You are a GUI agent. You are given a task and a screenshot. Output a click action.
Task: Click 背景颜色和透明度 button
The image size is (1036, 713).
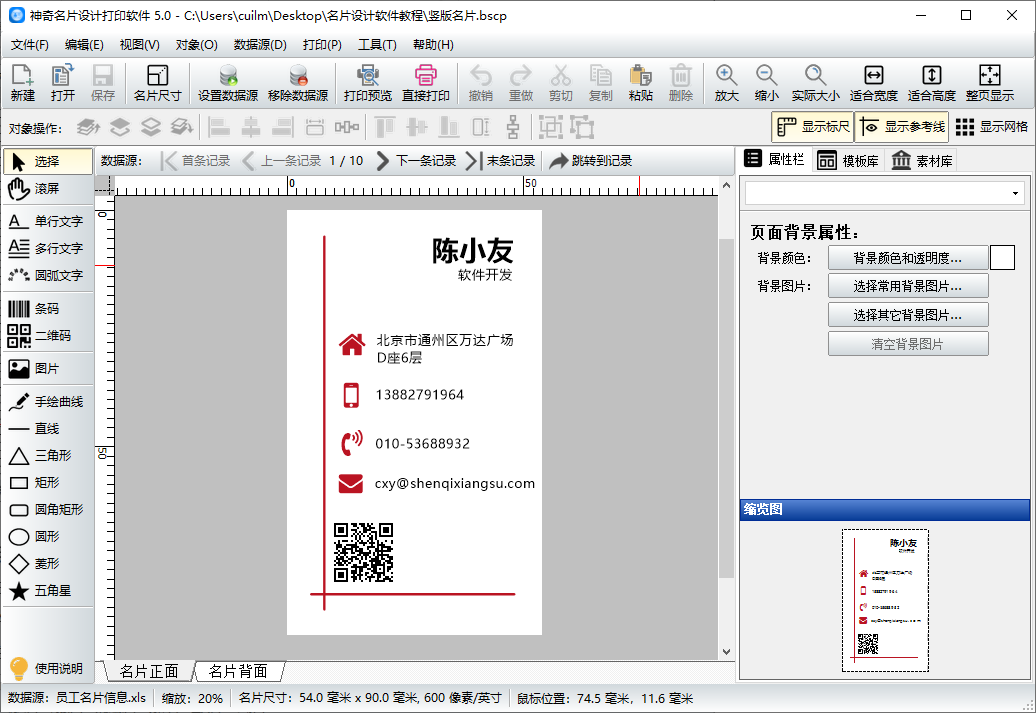pyautogui.click(x=908, y=258)
